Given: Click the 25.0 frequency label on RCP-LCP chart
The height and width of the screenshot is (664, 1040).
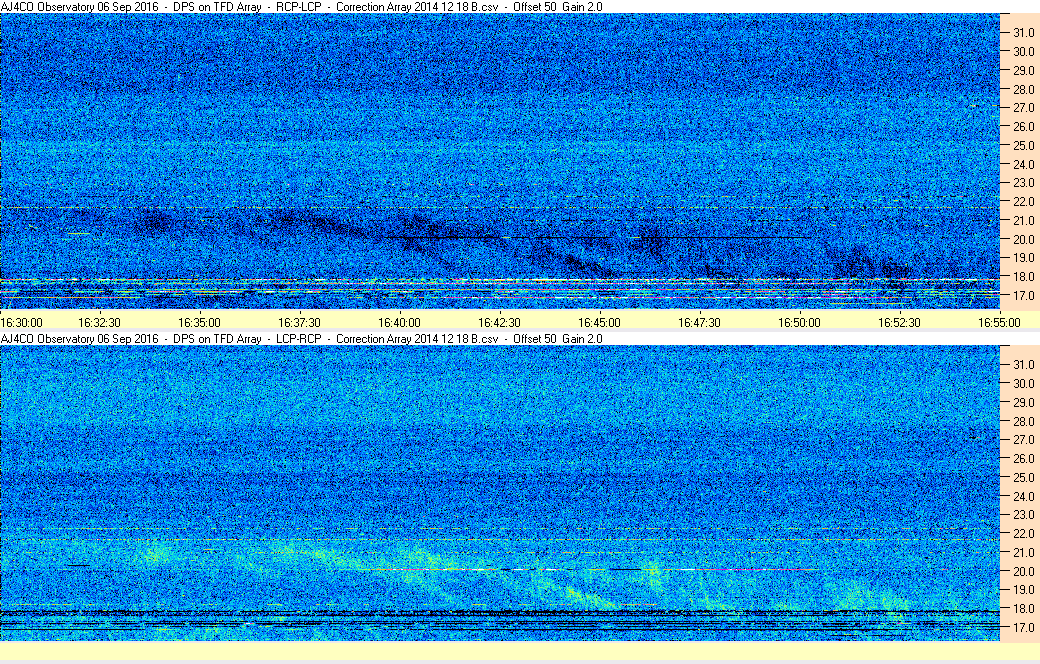Looking at the screenshot, I should click(x=1023, y=145).
